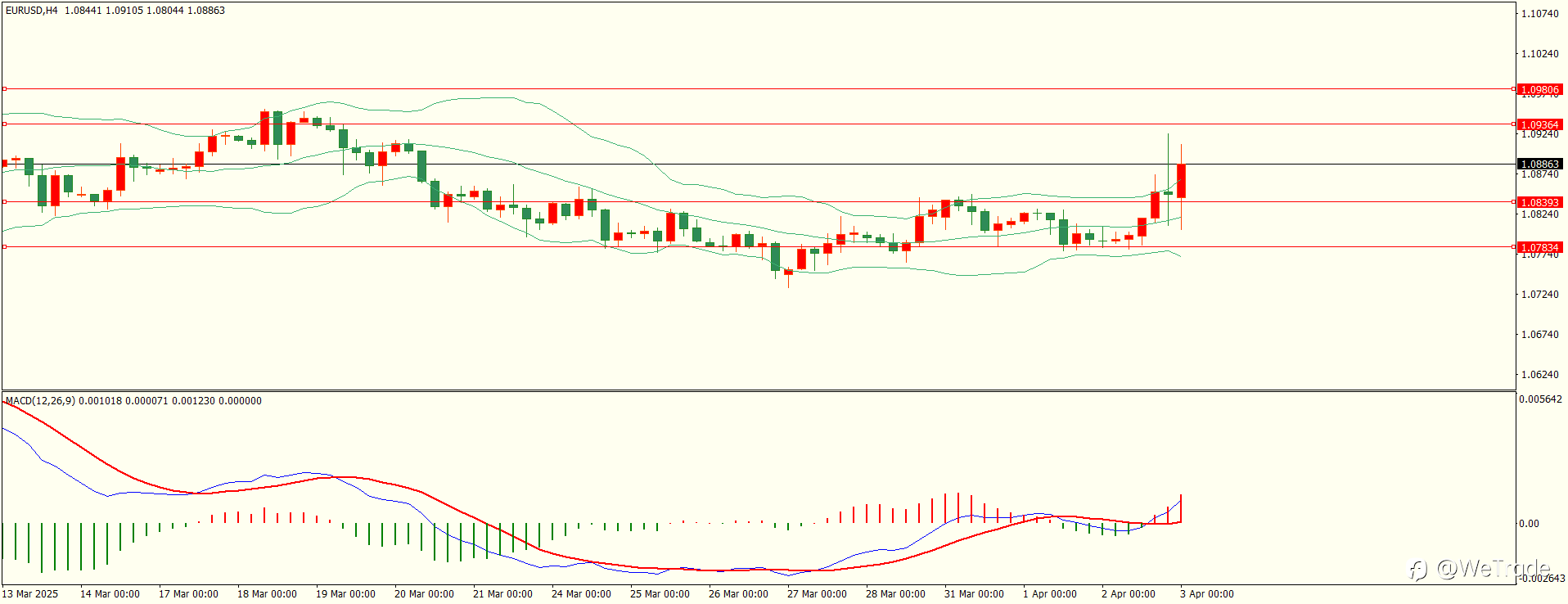Select the 1.07834 support price label
This screenshot has width=1568, height=604.
coord(1539,247)
